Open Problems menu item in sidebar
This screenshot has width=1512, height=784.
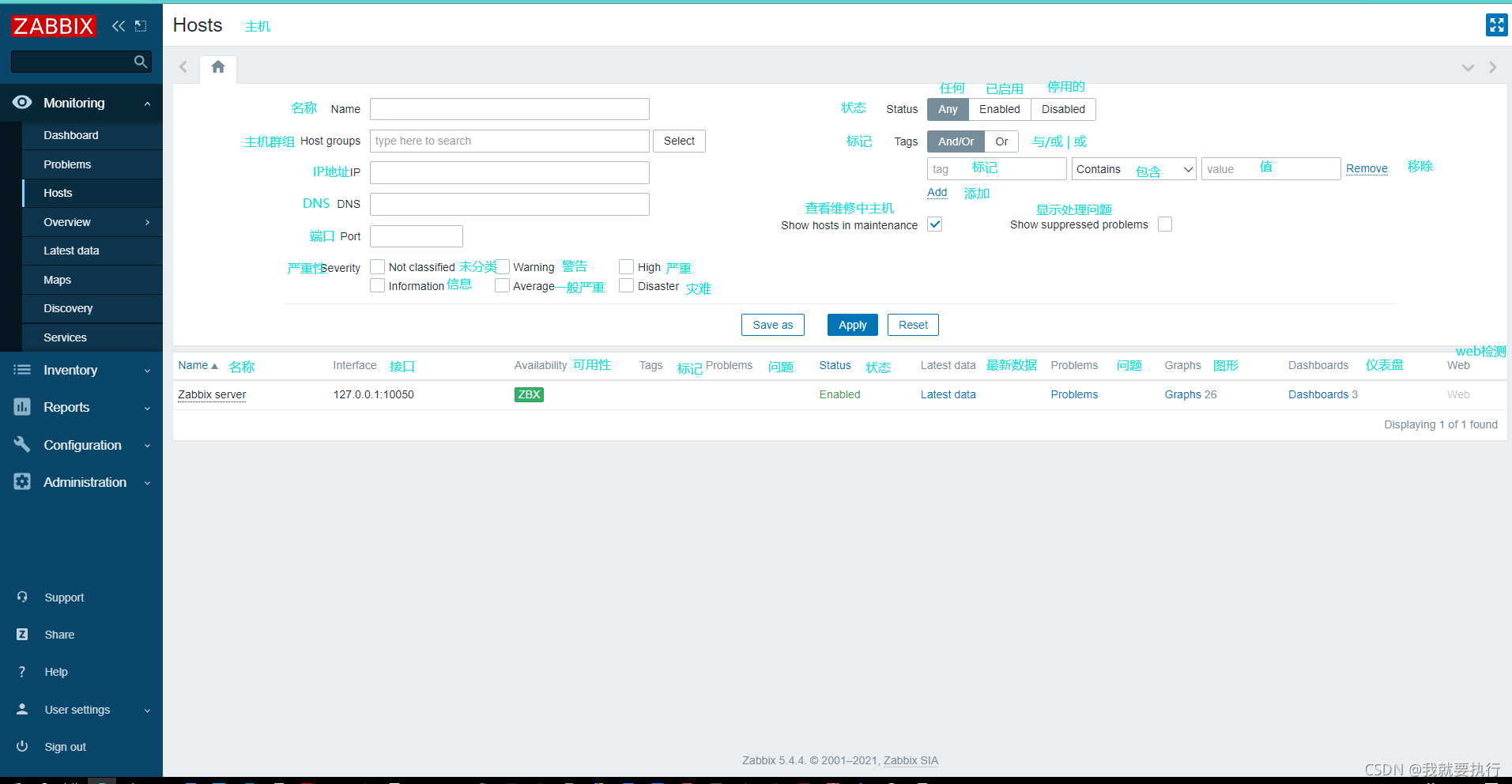tap(92, 164)
